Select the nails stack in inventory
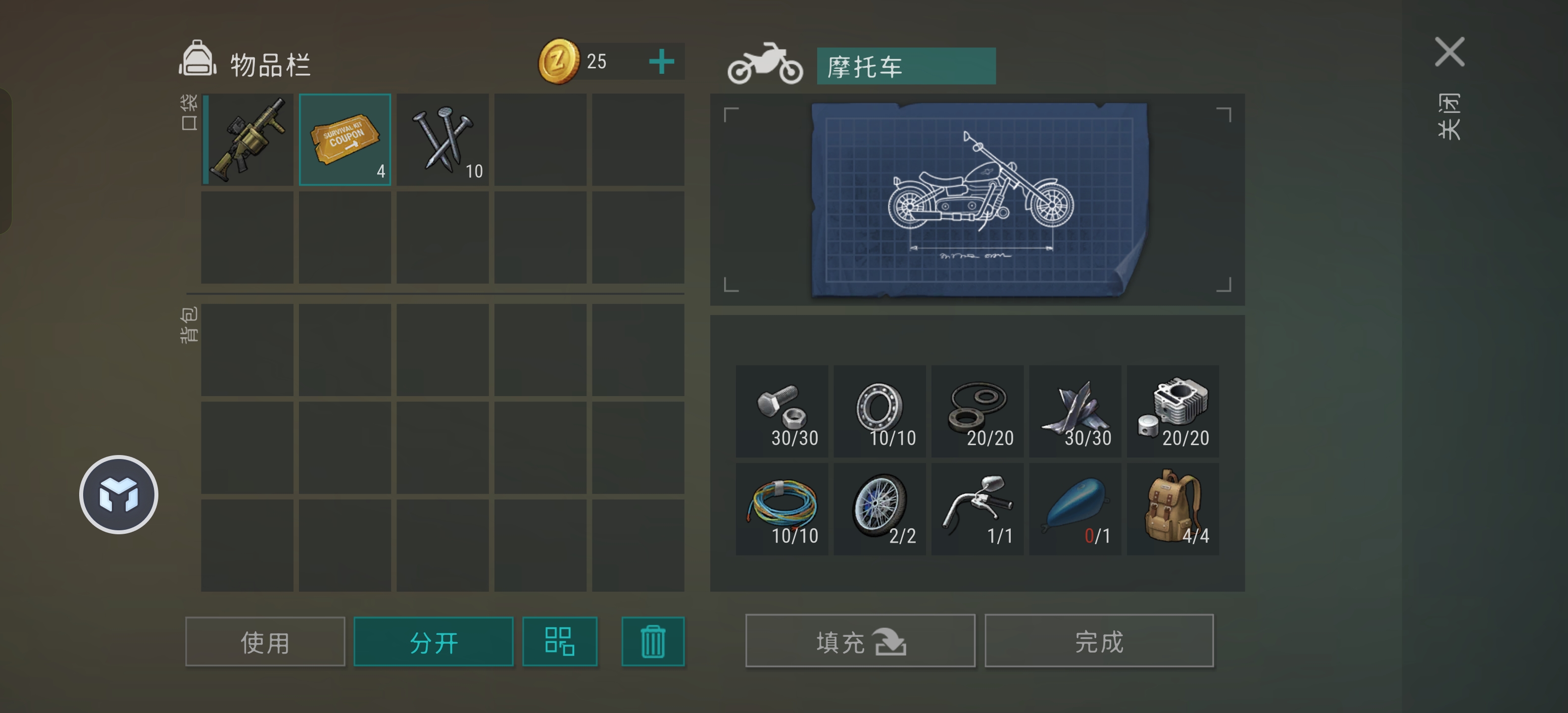This screenshot has height=713, width=1568. (x=442, y=140)
